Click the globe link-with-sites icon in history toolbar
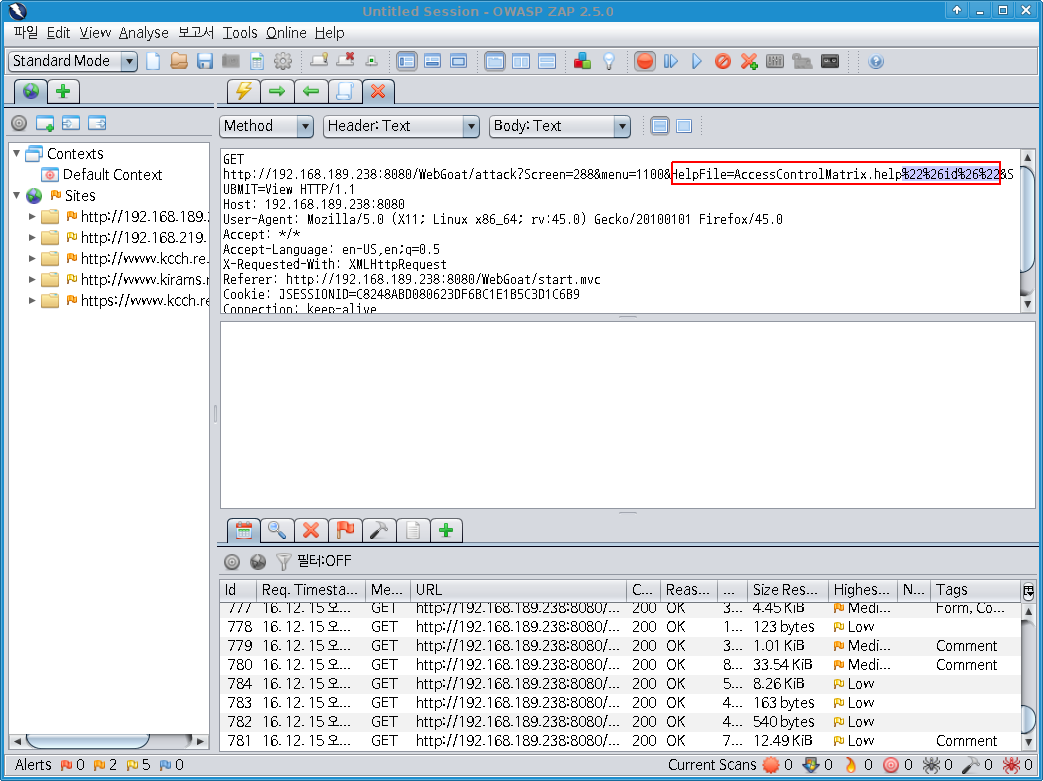 pos(257,561)
